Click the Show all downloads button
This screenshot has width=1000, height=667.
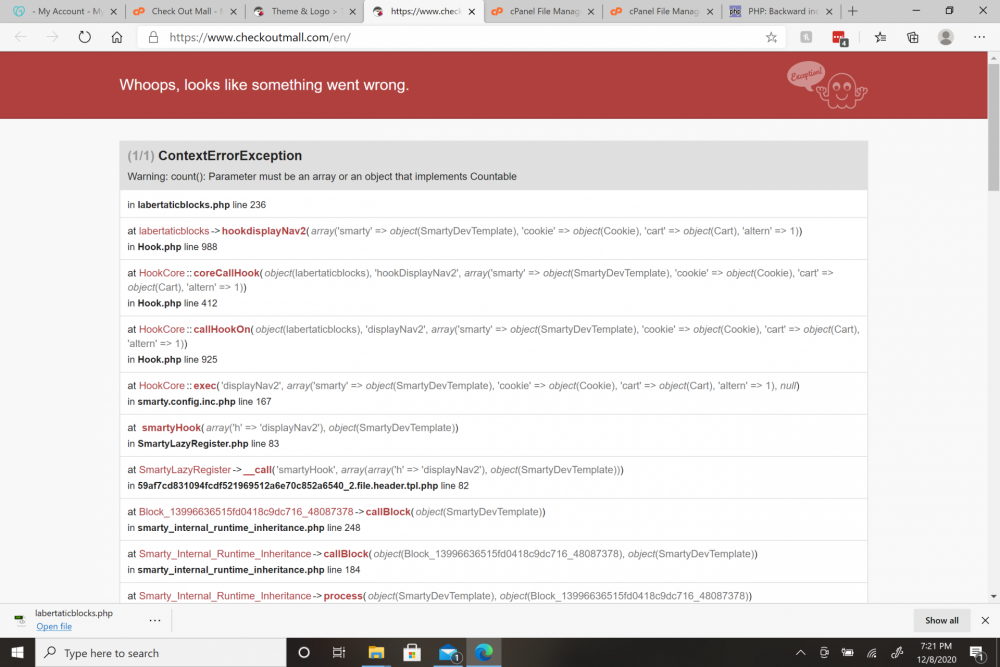(x=940, y=619)
